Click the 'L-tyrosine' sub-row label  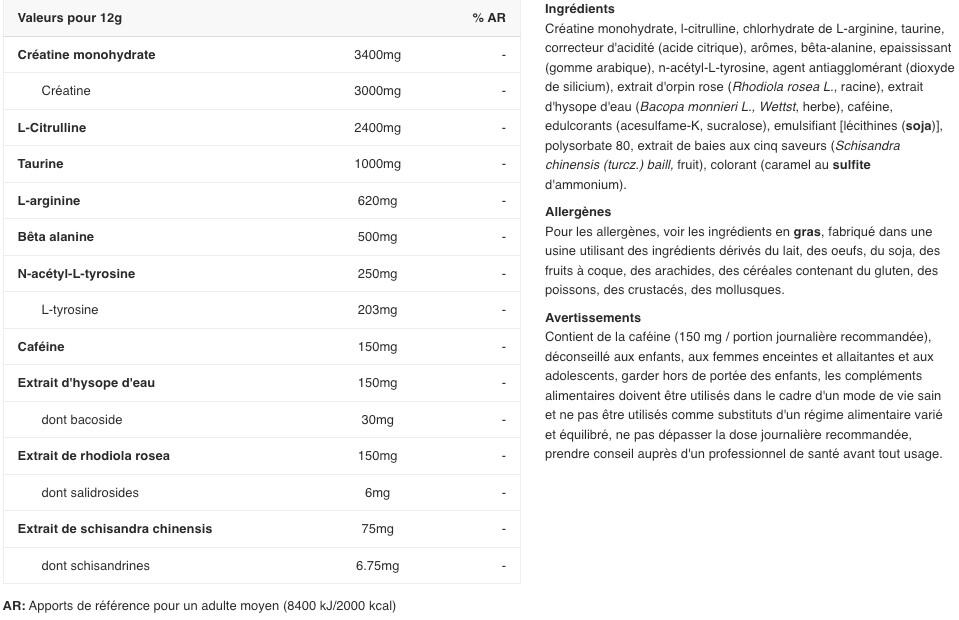70,310
